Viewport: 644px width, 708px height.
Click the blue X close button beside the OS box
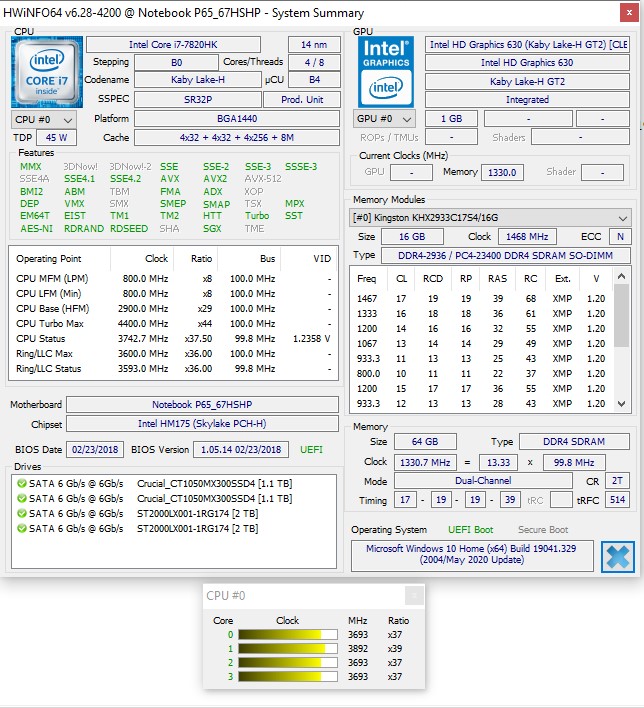618,557
